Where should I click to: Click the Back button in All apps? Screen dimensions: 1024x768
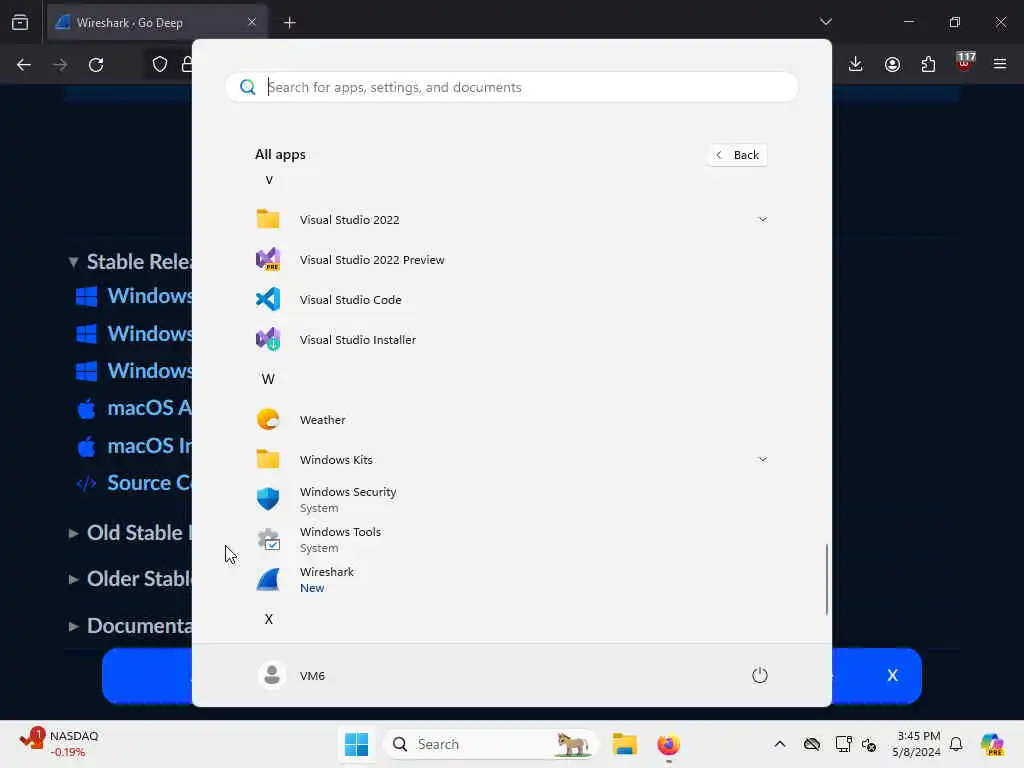coord(737,155)
